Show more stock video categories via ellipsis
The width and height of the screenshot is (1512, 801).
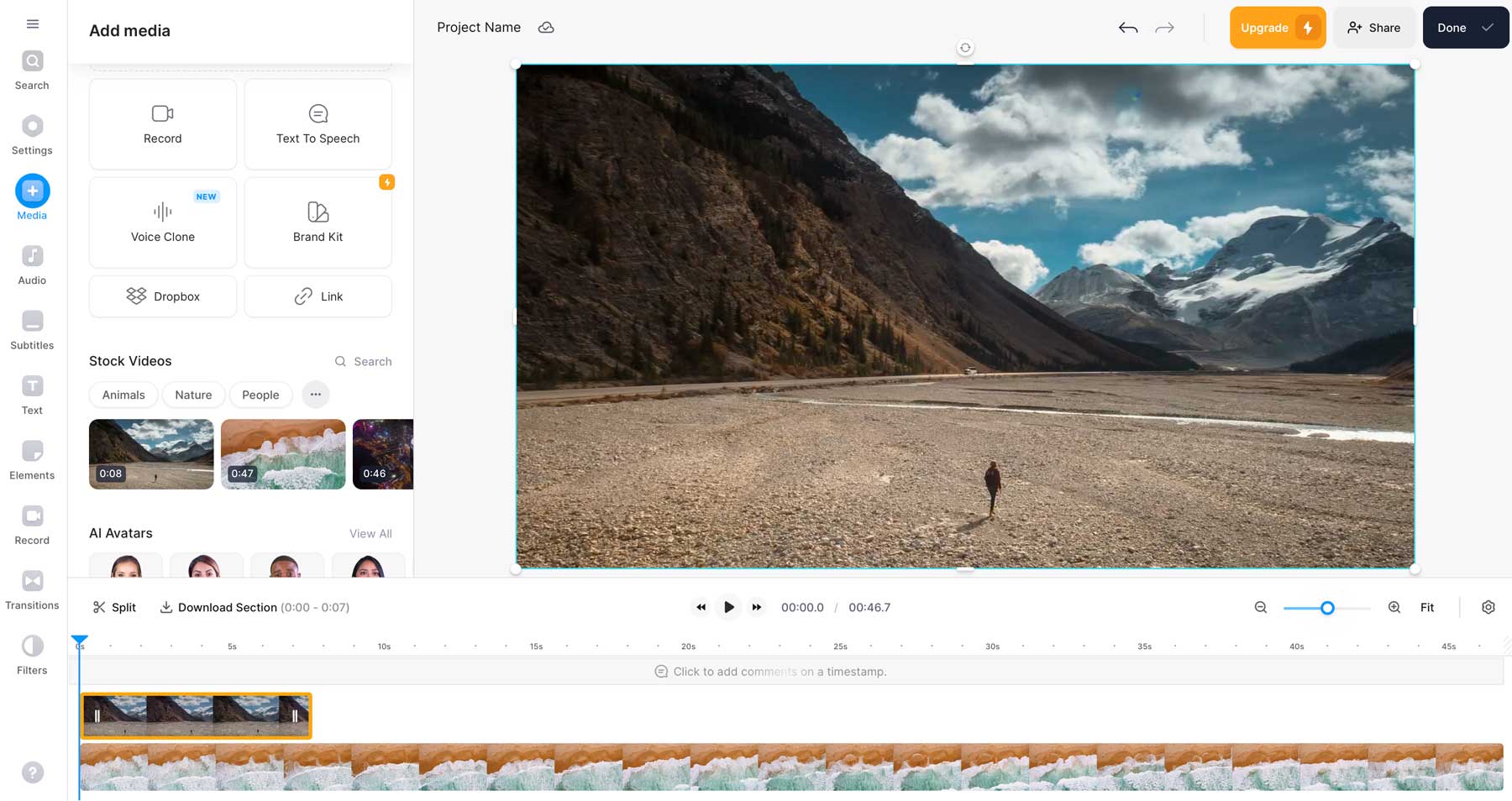(x=315, y=394)
